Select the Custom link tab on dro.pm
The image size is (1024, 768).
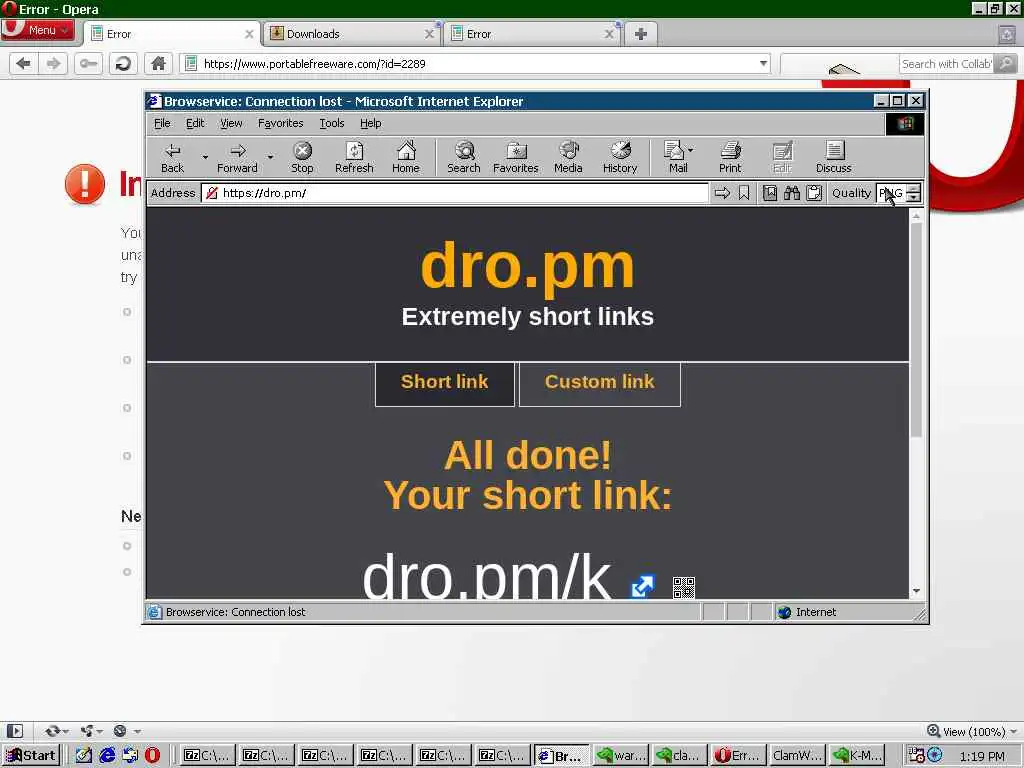600,383
